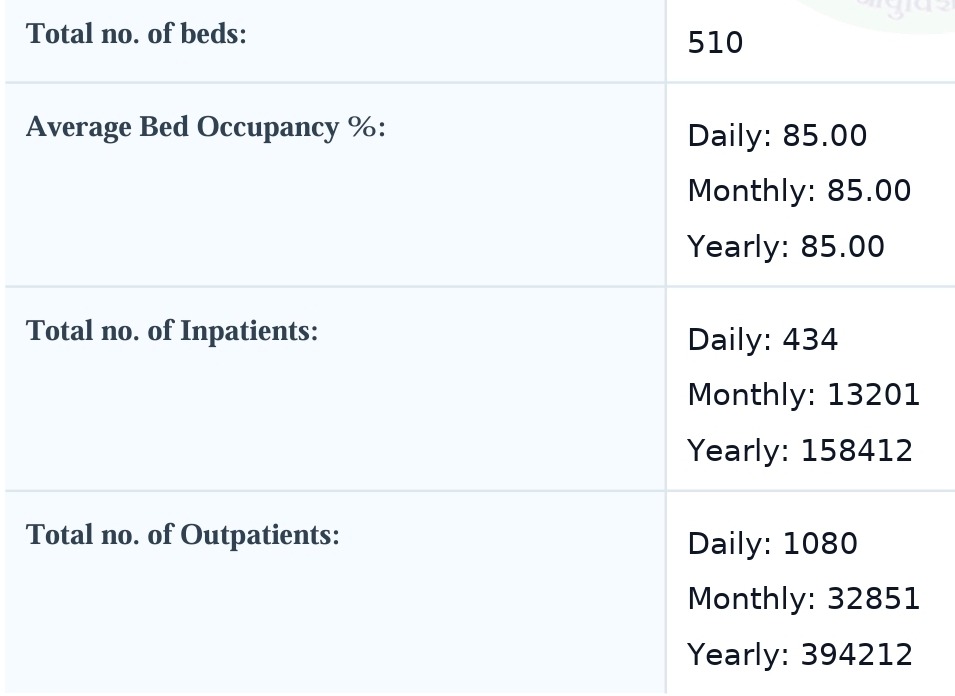Image resolution: width=955 pixels, height=696 pixels.
Task: Click the blank area below Average Bed Occupancy label
Action: coord(300,220)
